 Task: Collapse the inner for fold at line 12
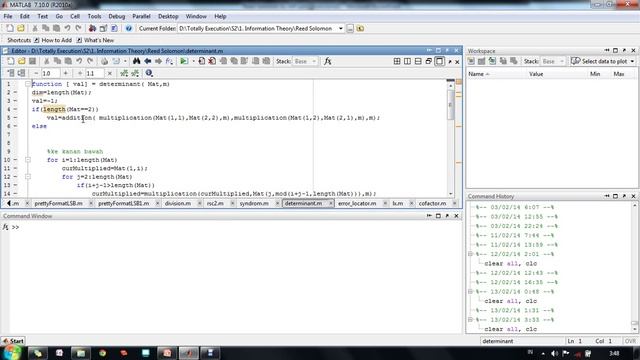[x=28, y=177]
